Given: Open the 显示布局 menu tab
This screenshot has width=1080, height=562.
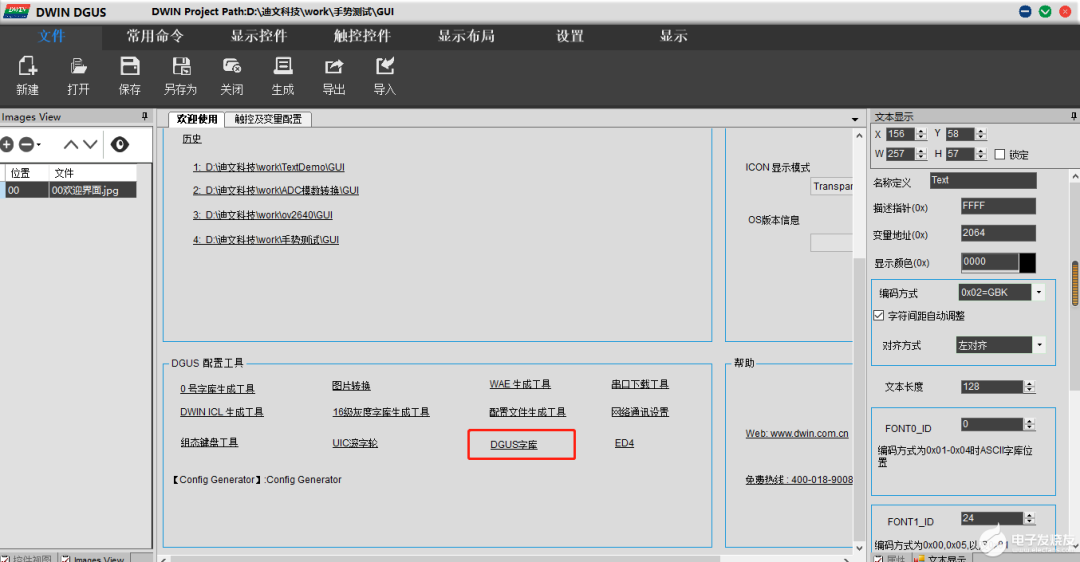Looking at the screenshot, I should [x=466, y=36].
